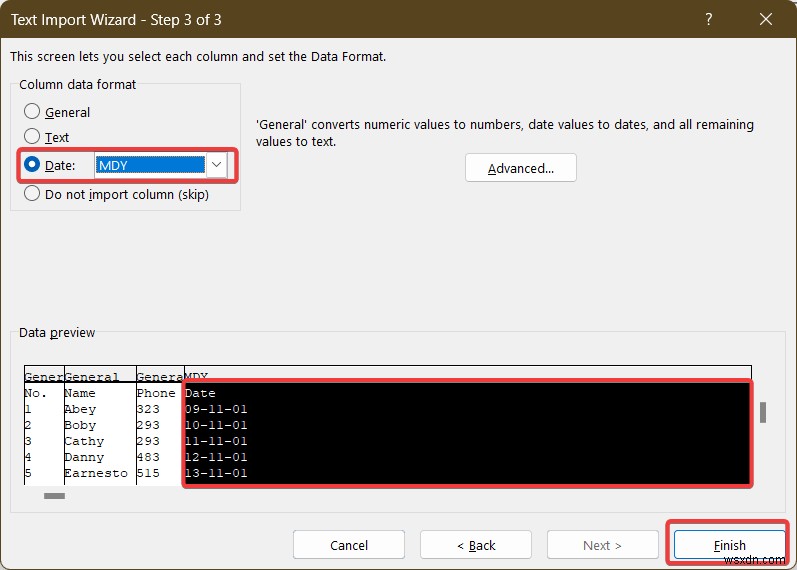This screenshot has height=570, width=797.
Task: Click the Cancel button
Action: click(x=349, y=545)
